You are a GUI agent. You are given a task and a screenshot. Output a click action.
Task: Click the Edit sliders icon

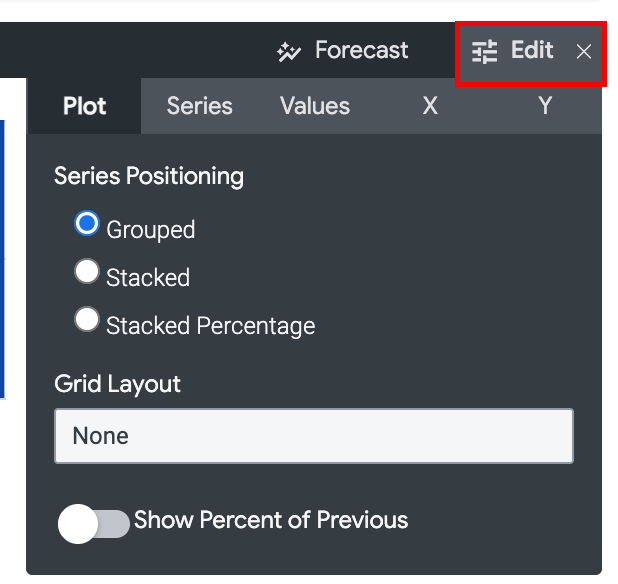point(485,52)
